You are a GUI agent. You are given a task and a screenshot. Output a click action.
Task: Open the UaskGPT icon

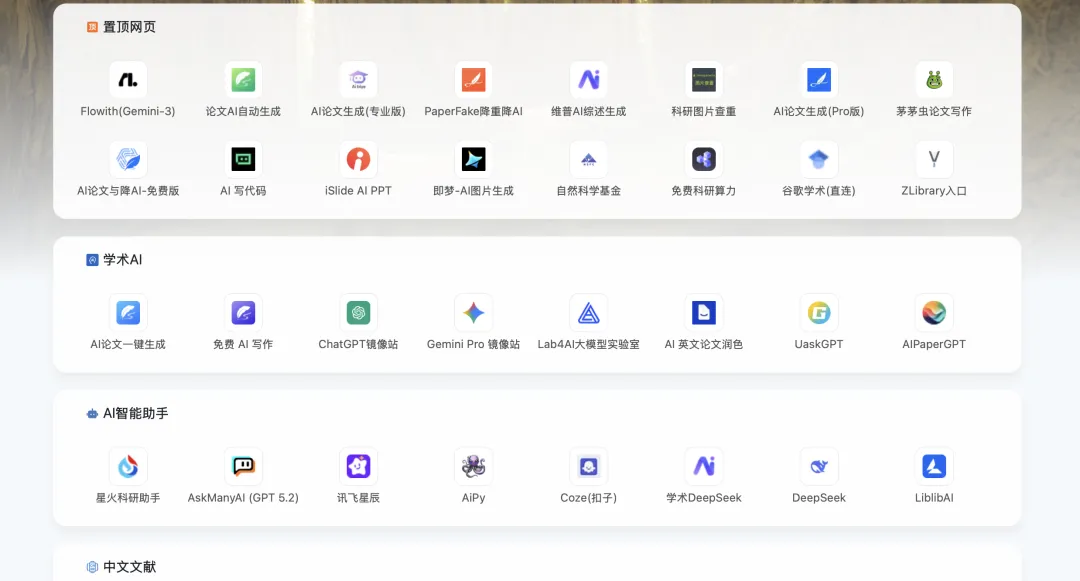[x=818, y=313]
